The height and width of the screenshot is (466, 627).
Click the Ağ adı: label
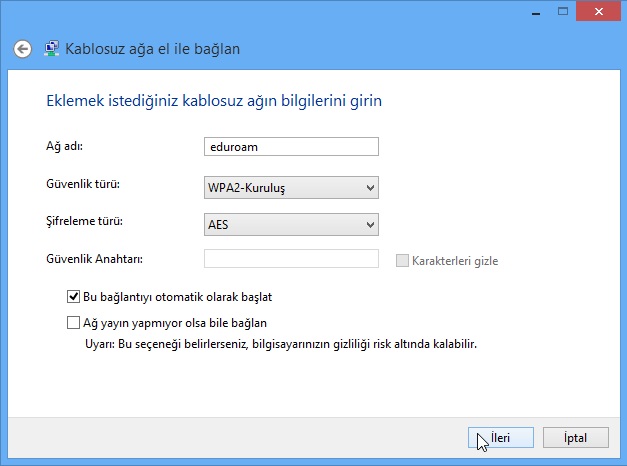(x=64, y=146)
